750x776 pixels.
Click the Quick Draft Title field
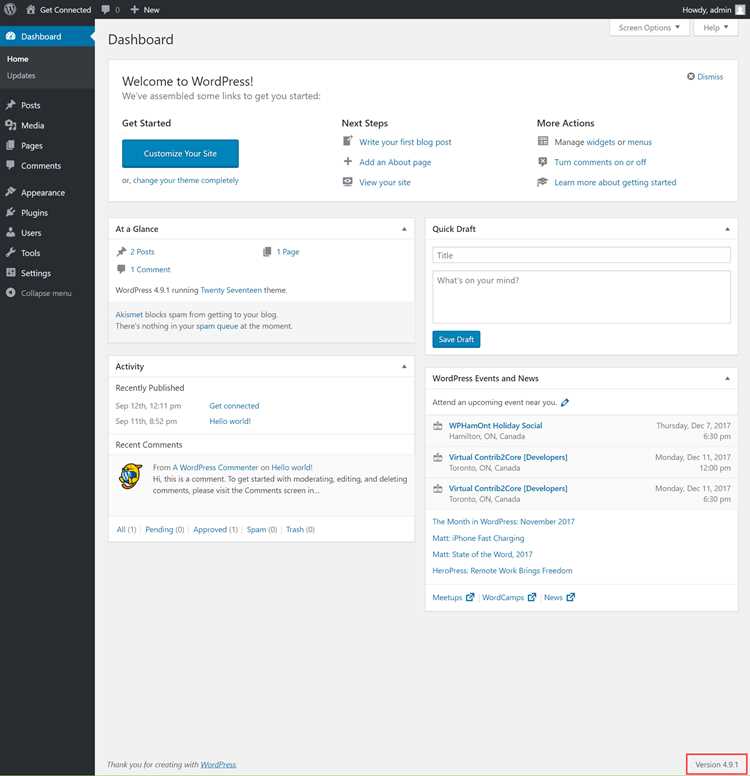tap(581, 255)
